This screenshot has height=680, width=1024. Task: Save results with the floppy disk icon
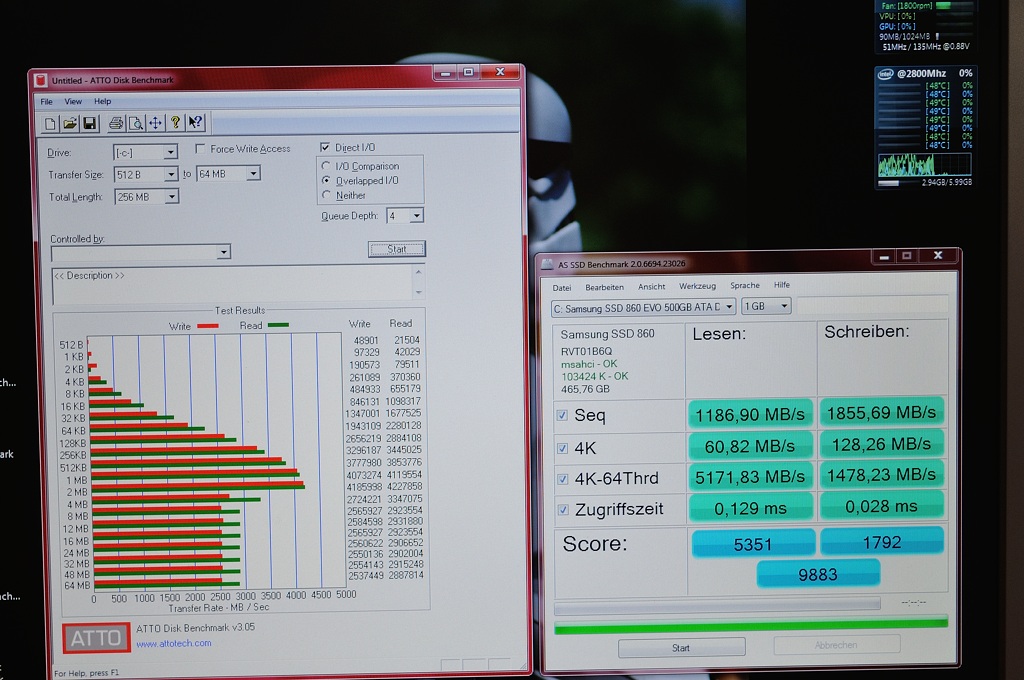tap(89, 123)
